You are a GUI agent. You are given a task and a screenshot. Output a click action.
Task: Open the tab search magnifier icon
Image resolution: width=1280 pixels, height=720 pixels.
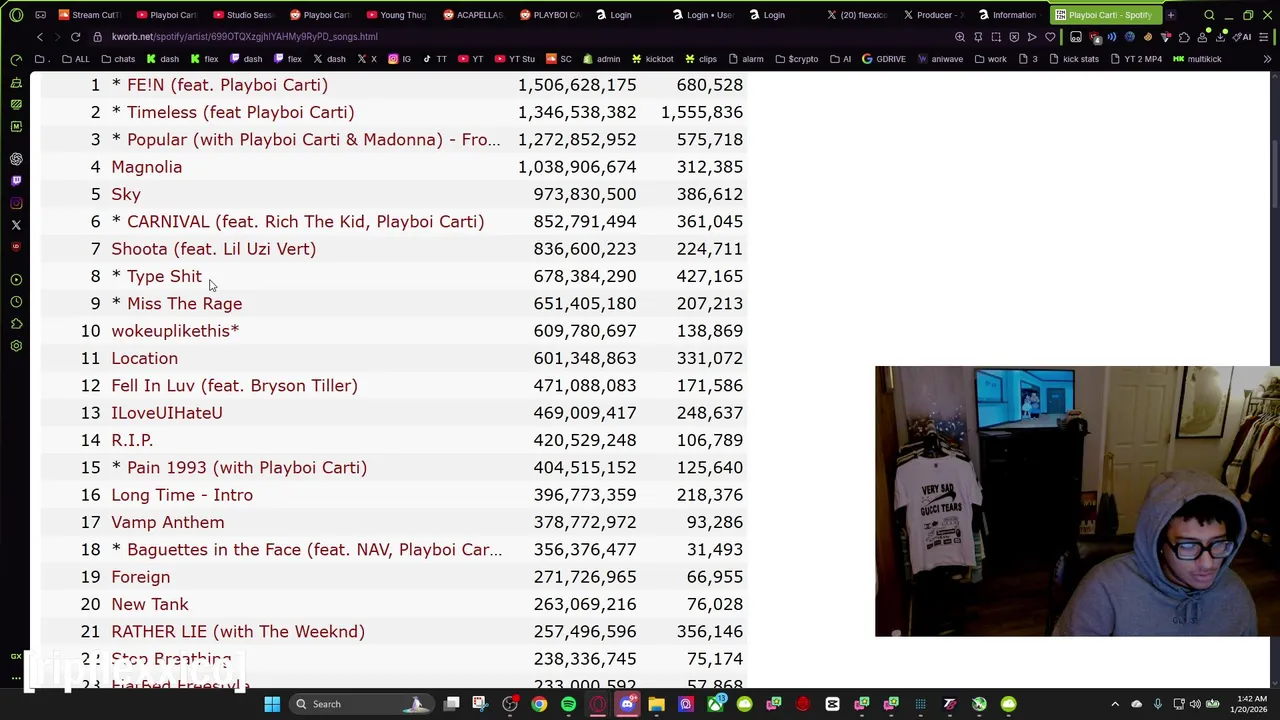click(1209, 15)
